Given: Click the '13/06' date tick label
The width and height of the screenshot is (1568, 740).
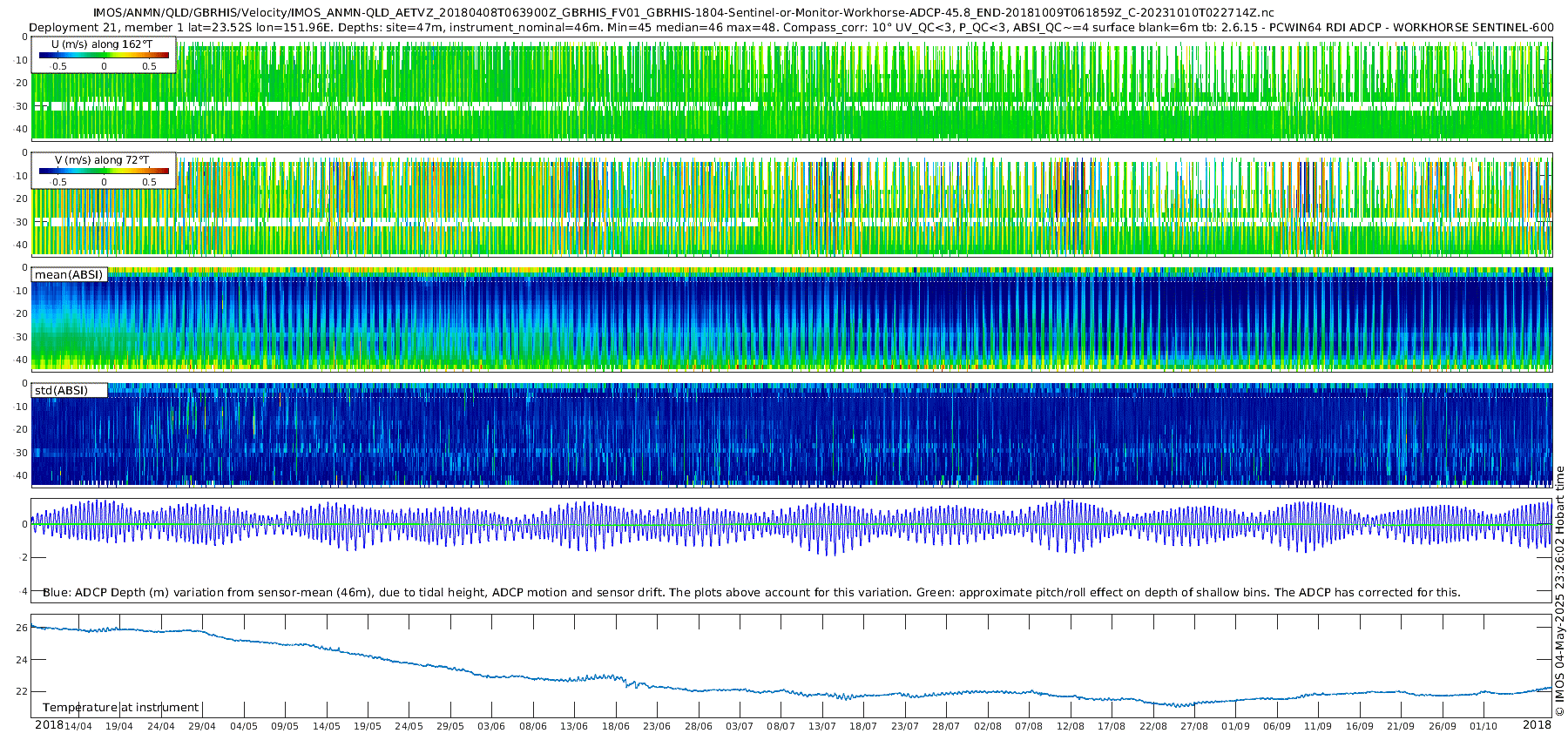Looking at the screenshot, I should click(574, 726).
